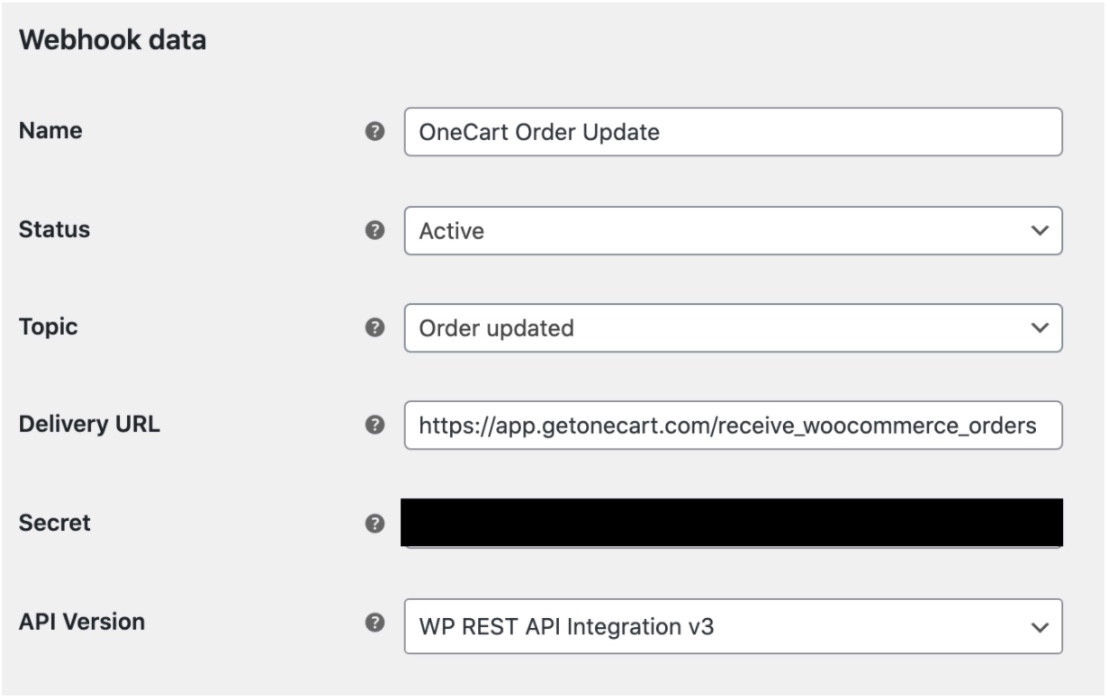Click the 'Secret' field label

click(x=54, y=523)
